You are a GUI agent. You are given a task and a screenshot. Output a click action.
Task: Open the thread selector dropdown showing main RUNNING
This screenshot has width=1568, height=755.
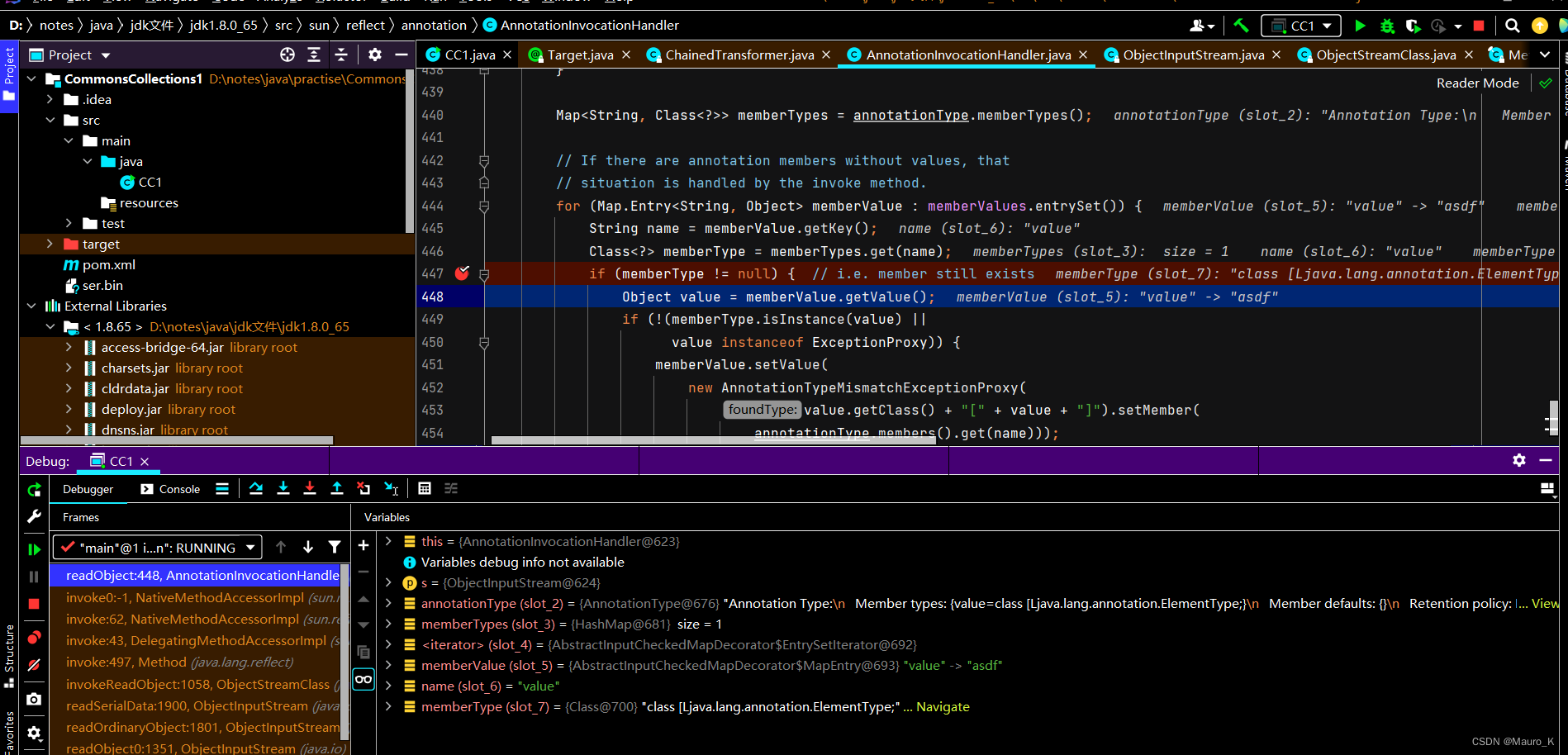click(x=157, y=548)
